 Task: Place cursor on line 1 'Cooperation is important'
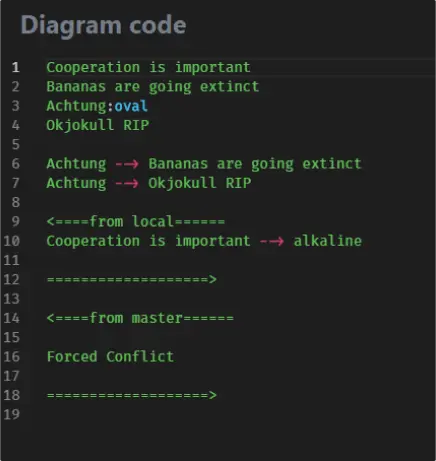pos(148,67)
